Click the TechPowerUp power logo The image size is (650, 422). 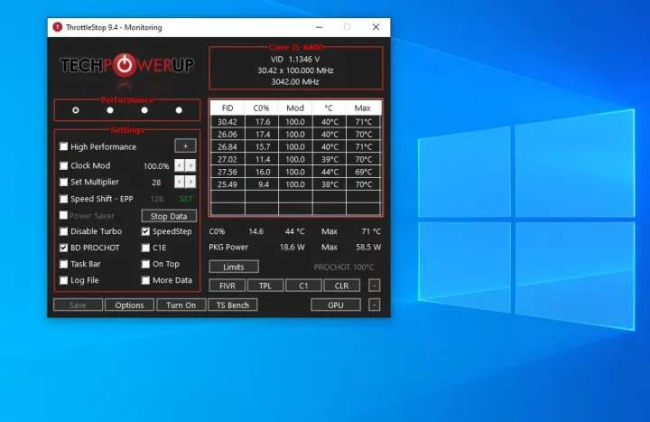tap(124, 65)
